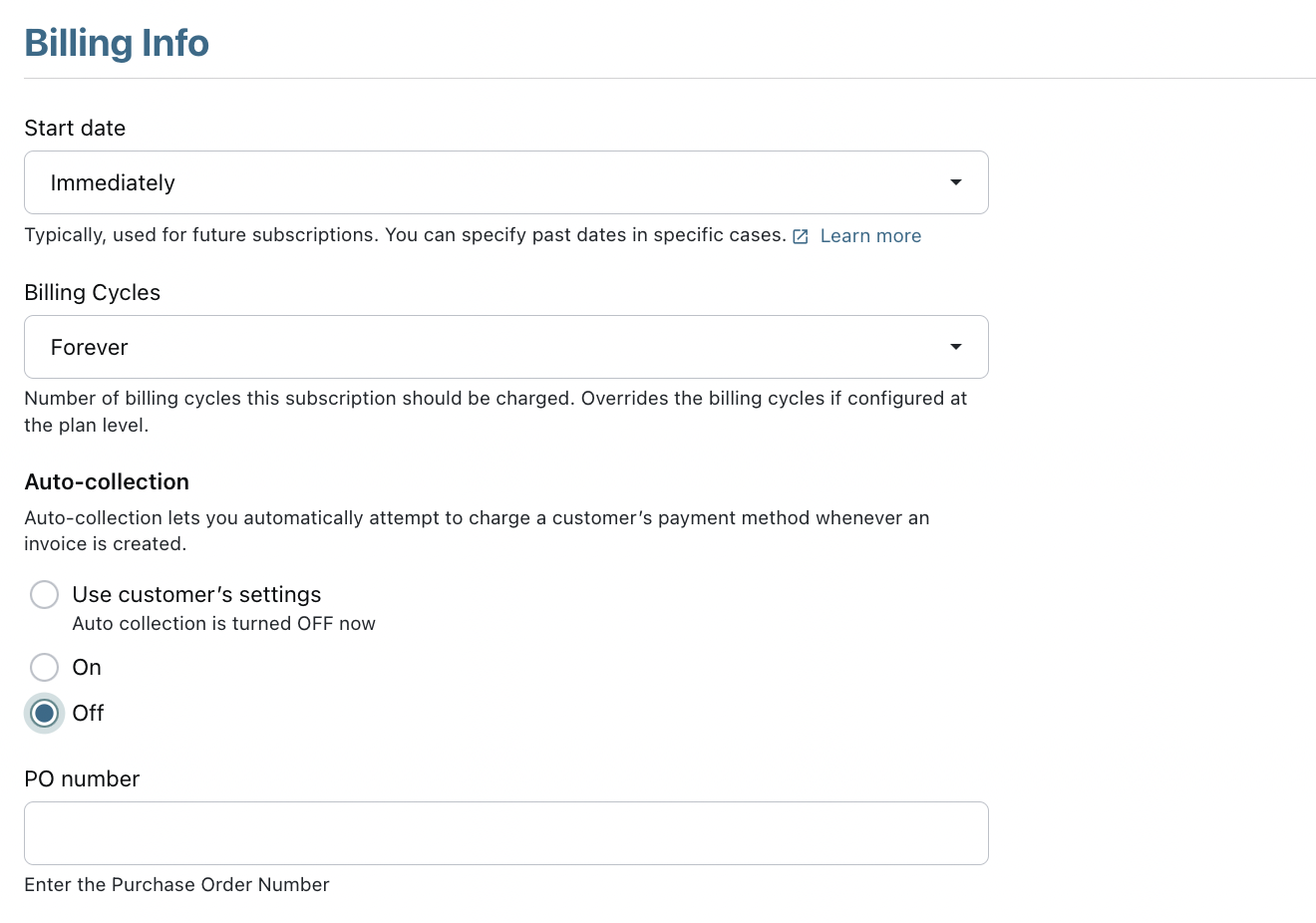Select the Off auto-collection radio button
Image resolution: width=1316 pixels, height=923 pixels.
click(x=44, y=713)
